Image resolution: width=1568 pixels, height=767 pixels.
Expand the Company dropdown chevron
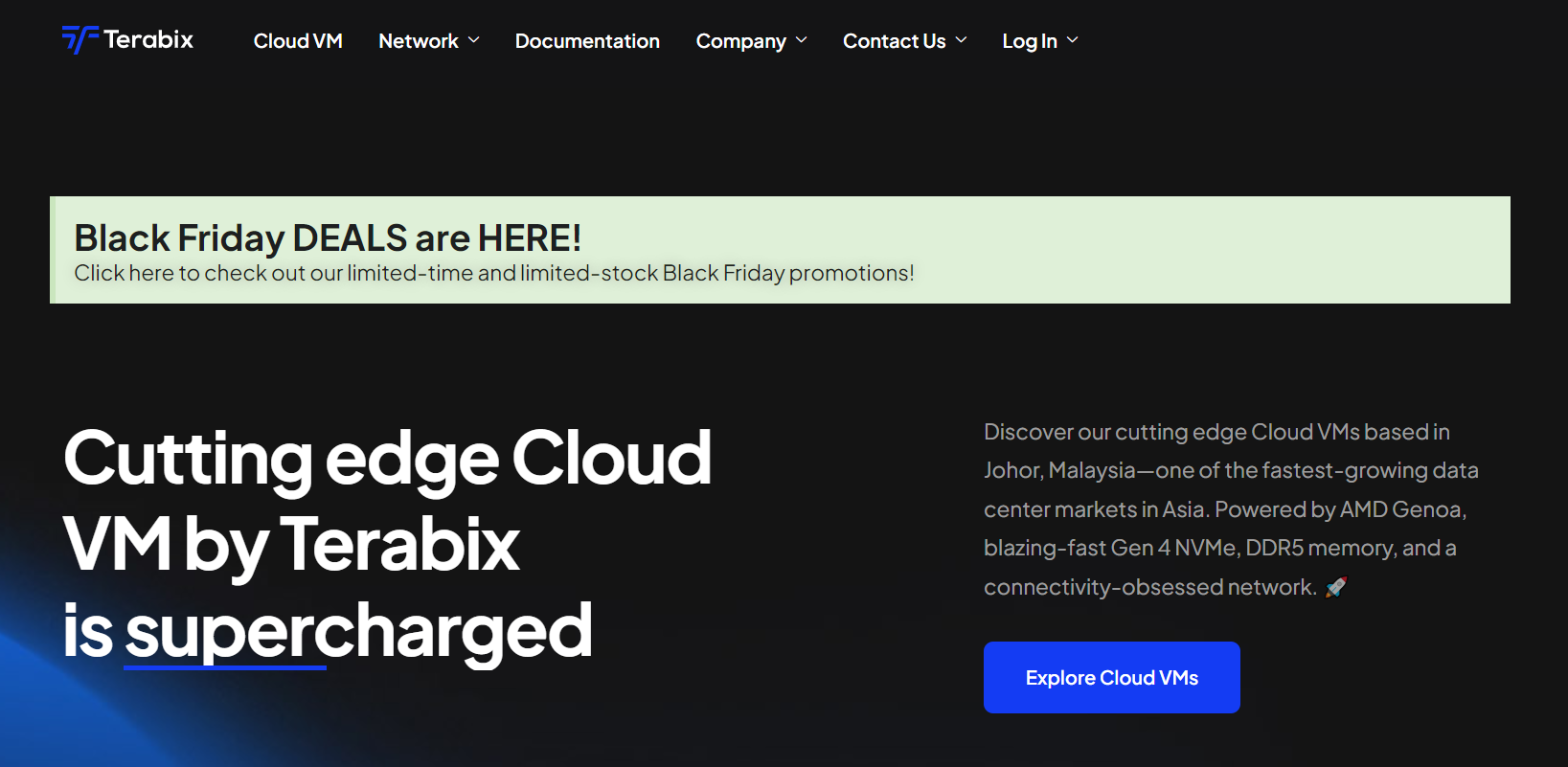click(802, 40)
